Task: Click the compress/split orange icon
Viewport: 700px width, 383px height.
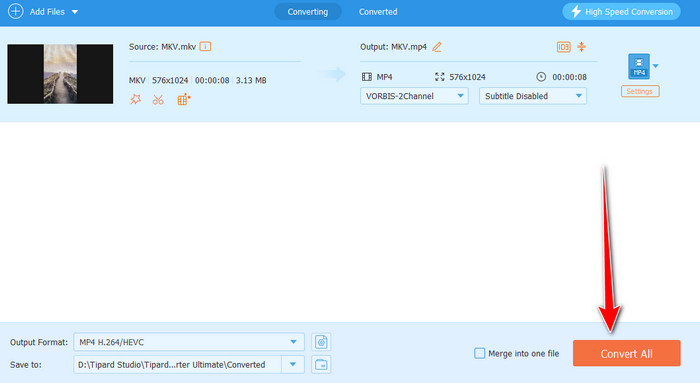Action: pos(581,47)
